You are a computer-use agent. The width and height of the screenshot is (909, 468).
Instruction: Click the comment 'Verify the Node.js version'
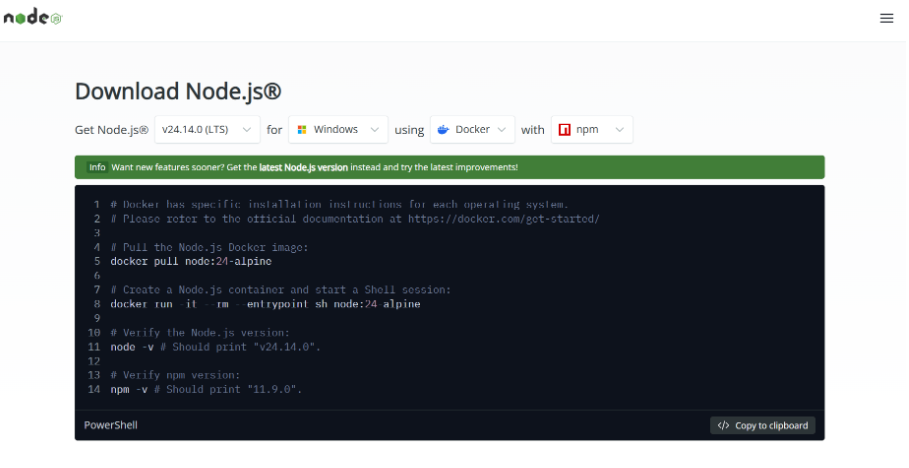pyautogui.click(x=200, y=332)
